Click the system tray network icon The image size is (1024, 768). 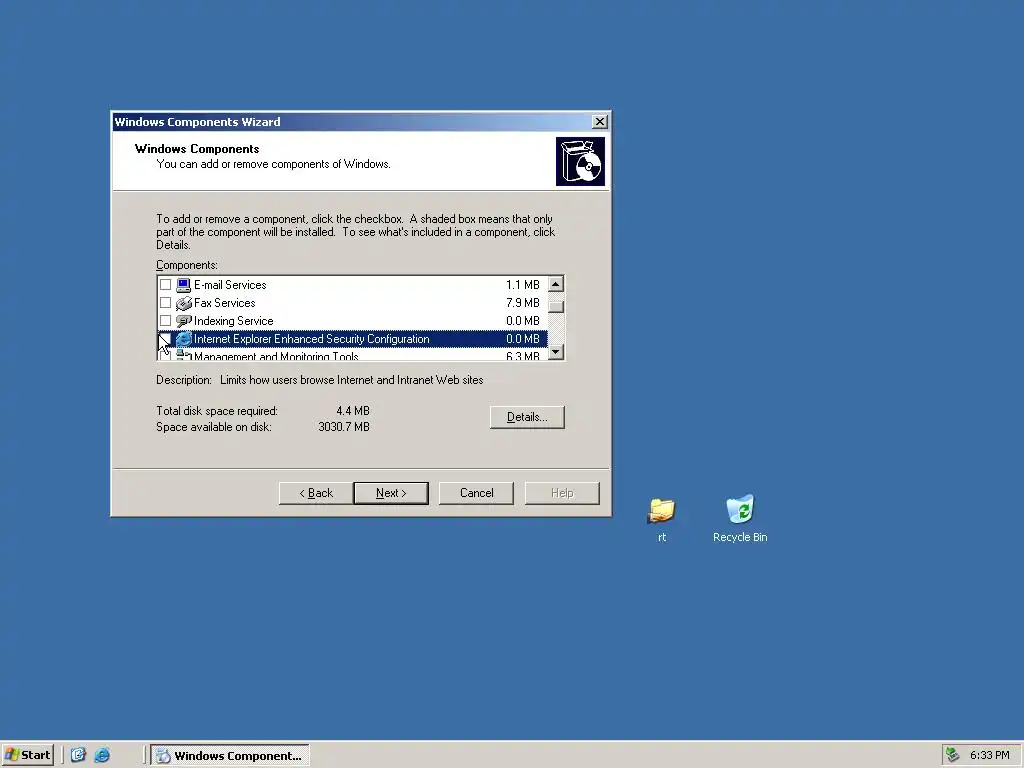click(x=953, y=755)
